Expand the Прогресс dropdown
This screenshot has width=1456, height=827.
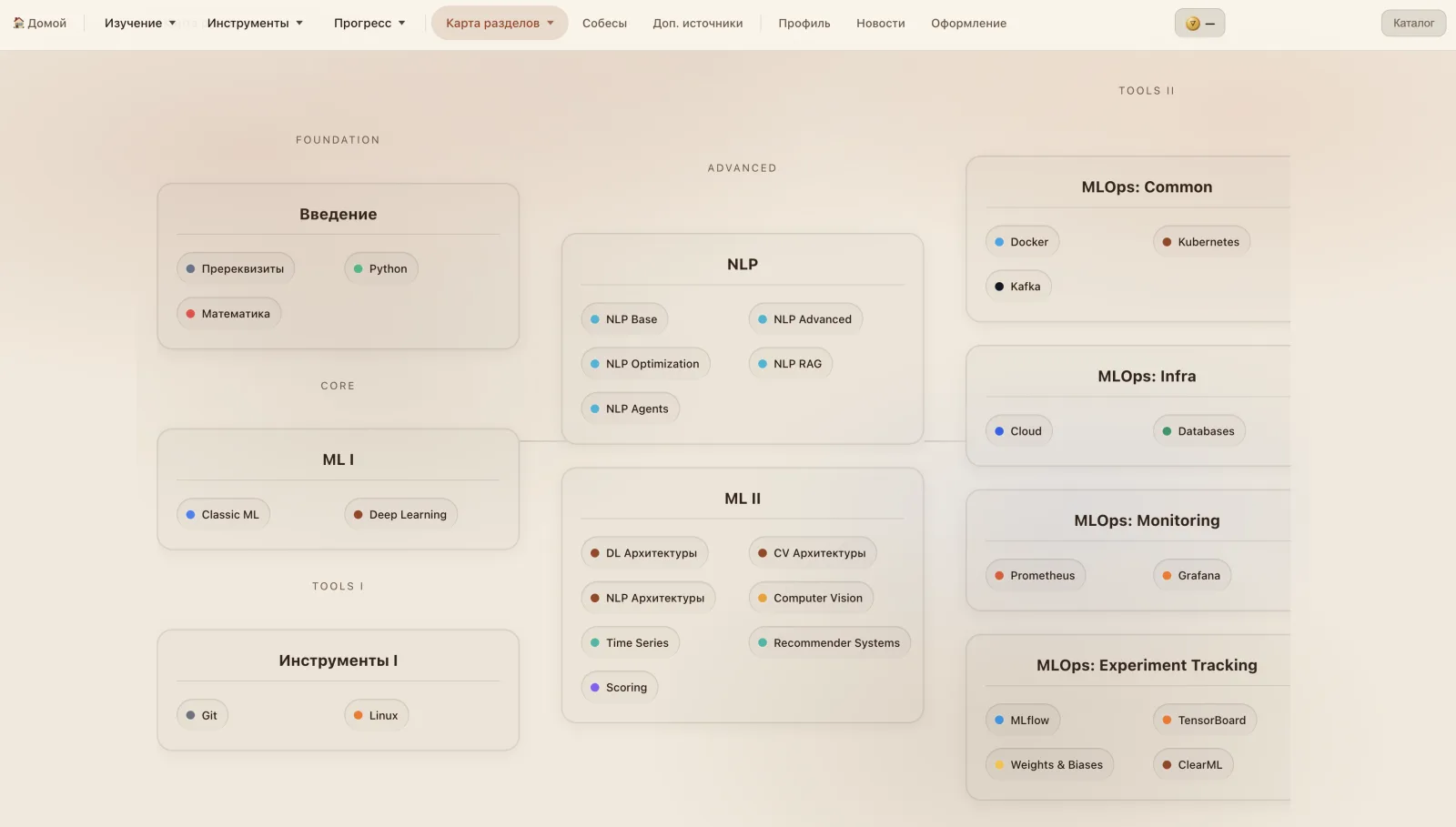point(369,23)
